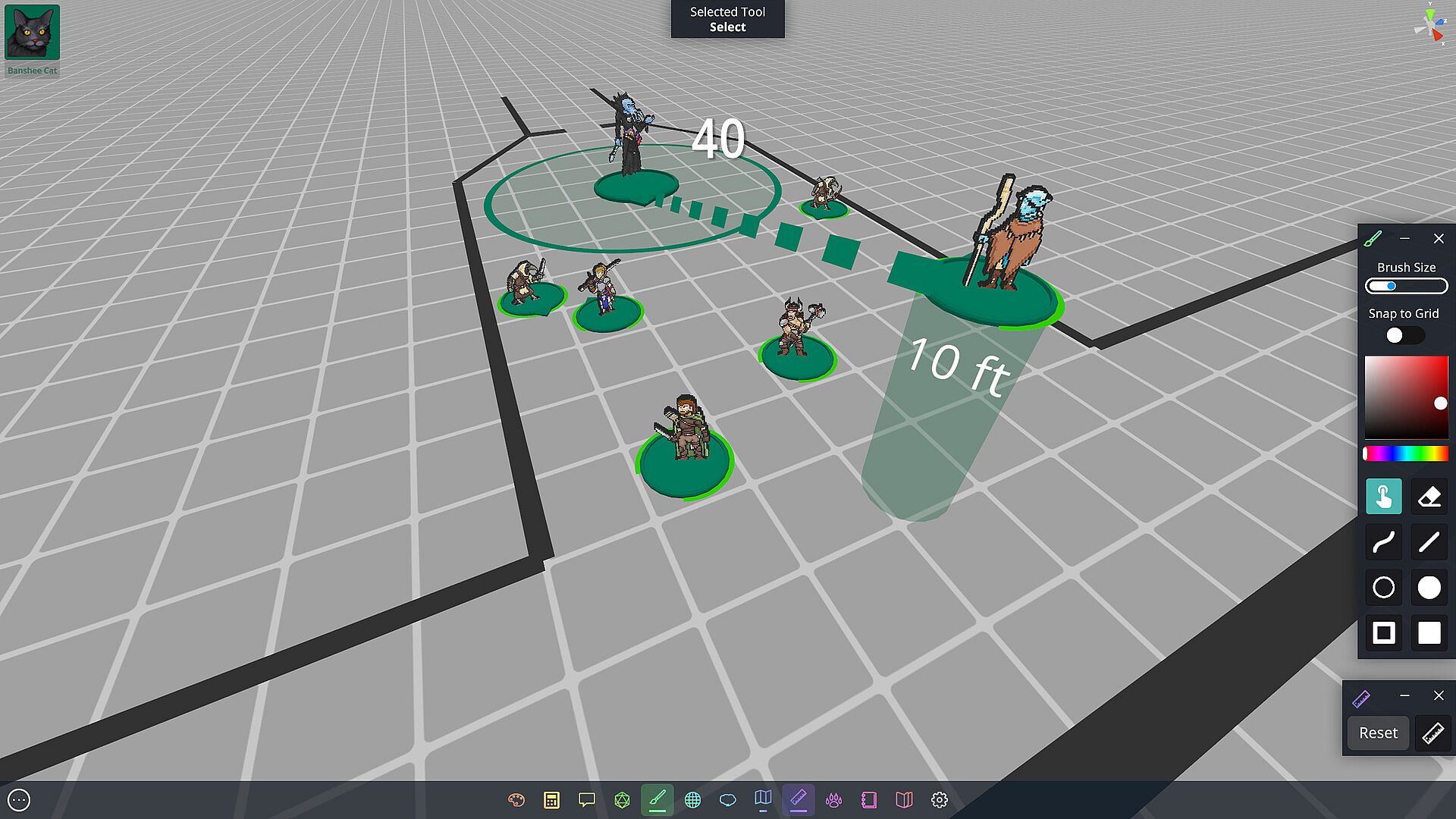The height and width of the screenshot is (819, 1456).
Task: Select the filled circle shape tool
Action: click(x=1429, y=588)
